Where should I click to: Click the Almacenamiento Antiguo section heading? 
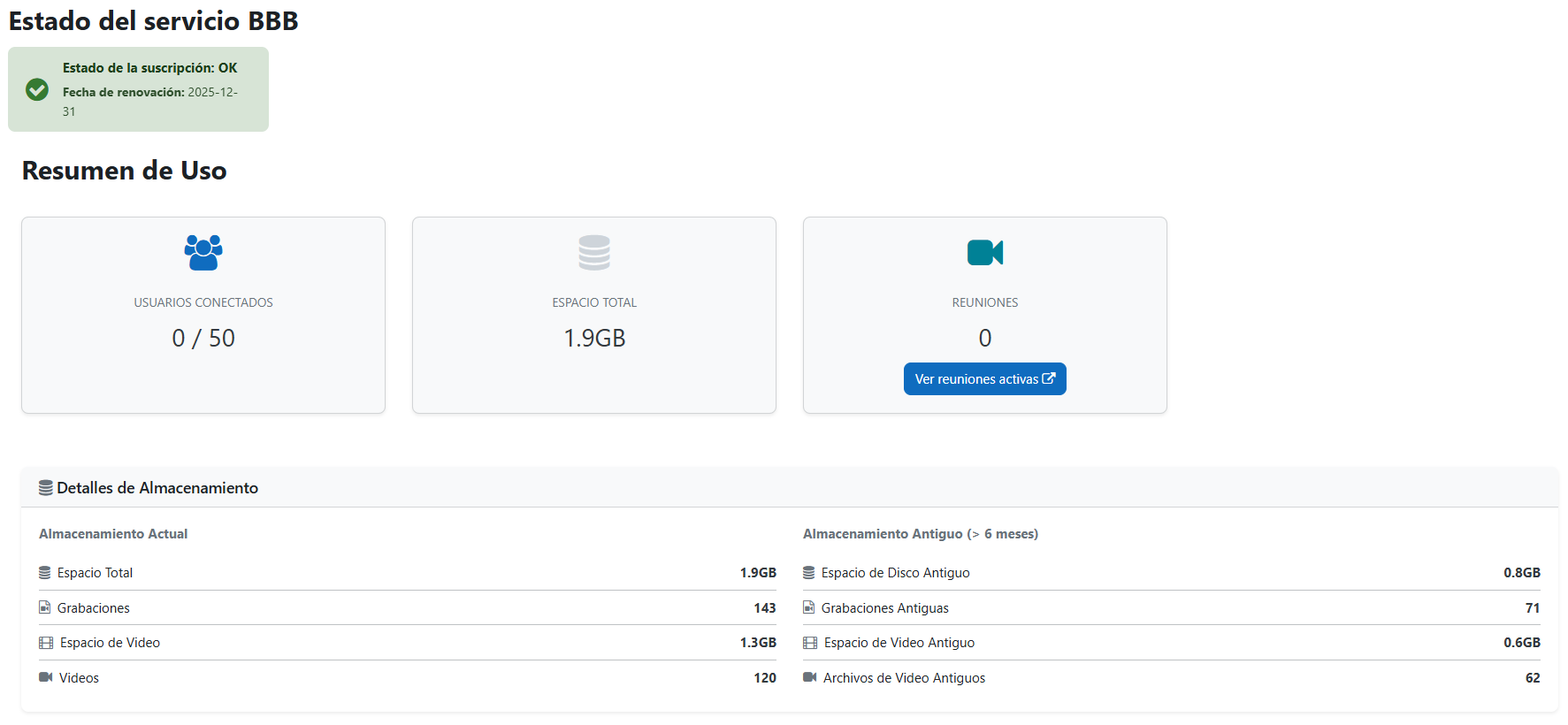(x=920, y=534)
